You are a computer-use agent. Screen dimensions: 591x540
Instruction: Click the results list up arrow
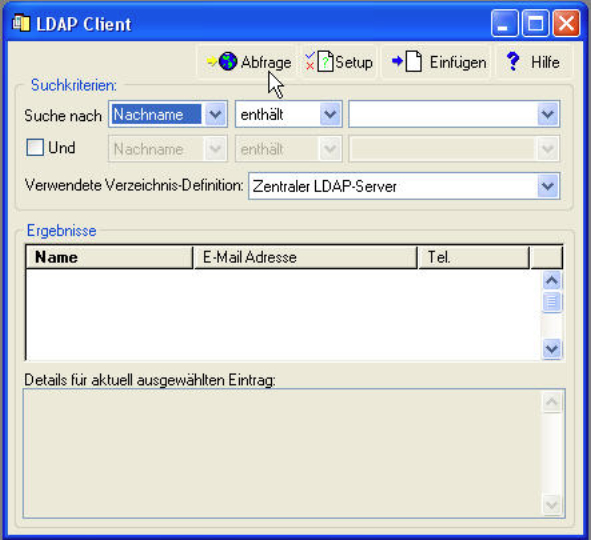tap(552, 280)
